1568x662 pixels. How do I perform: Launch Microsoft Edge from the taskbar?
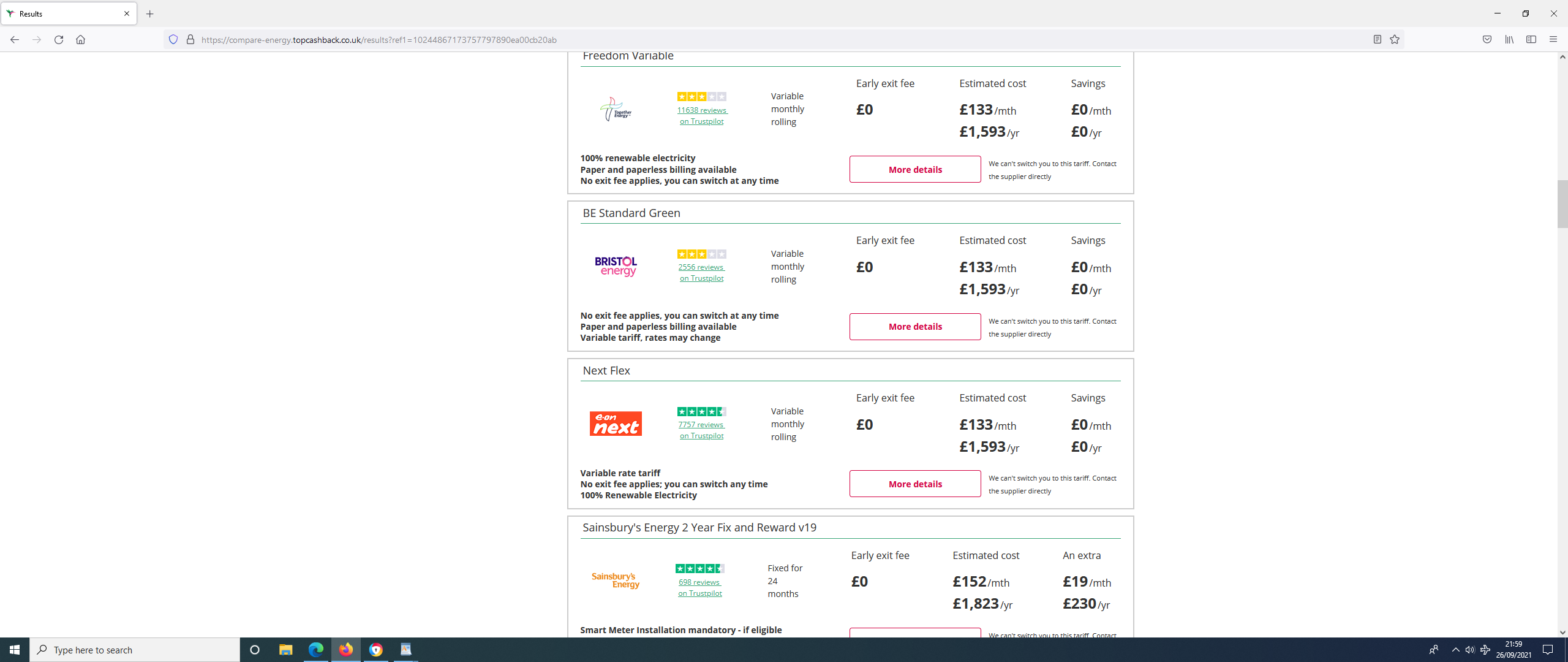315,650
